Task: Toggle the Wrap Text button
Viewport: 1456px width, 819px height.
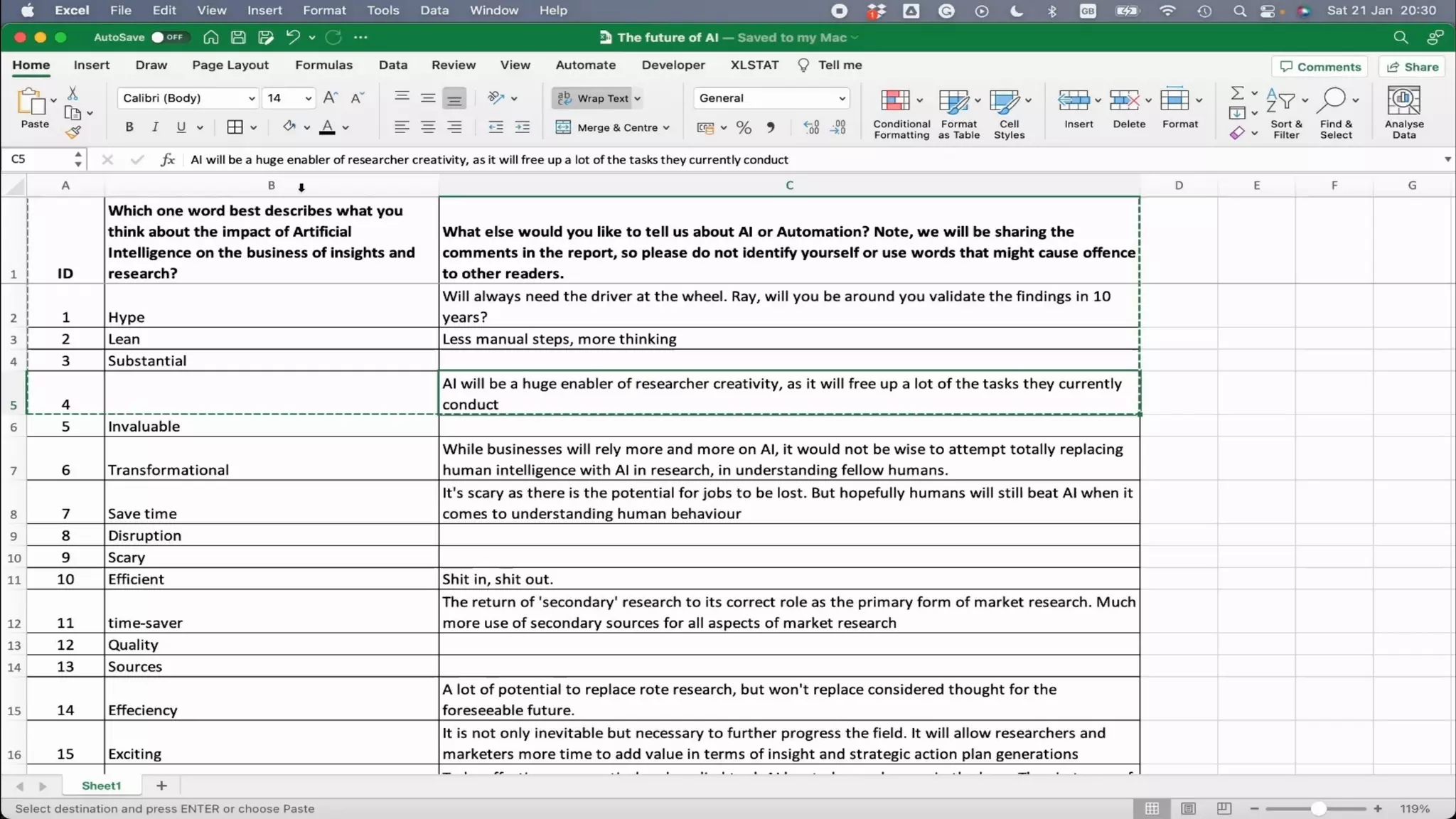Action: click(594, 98)
